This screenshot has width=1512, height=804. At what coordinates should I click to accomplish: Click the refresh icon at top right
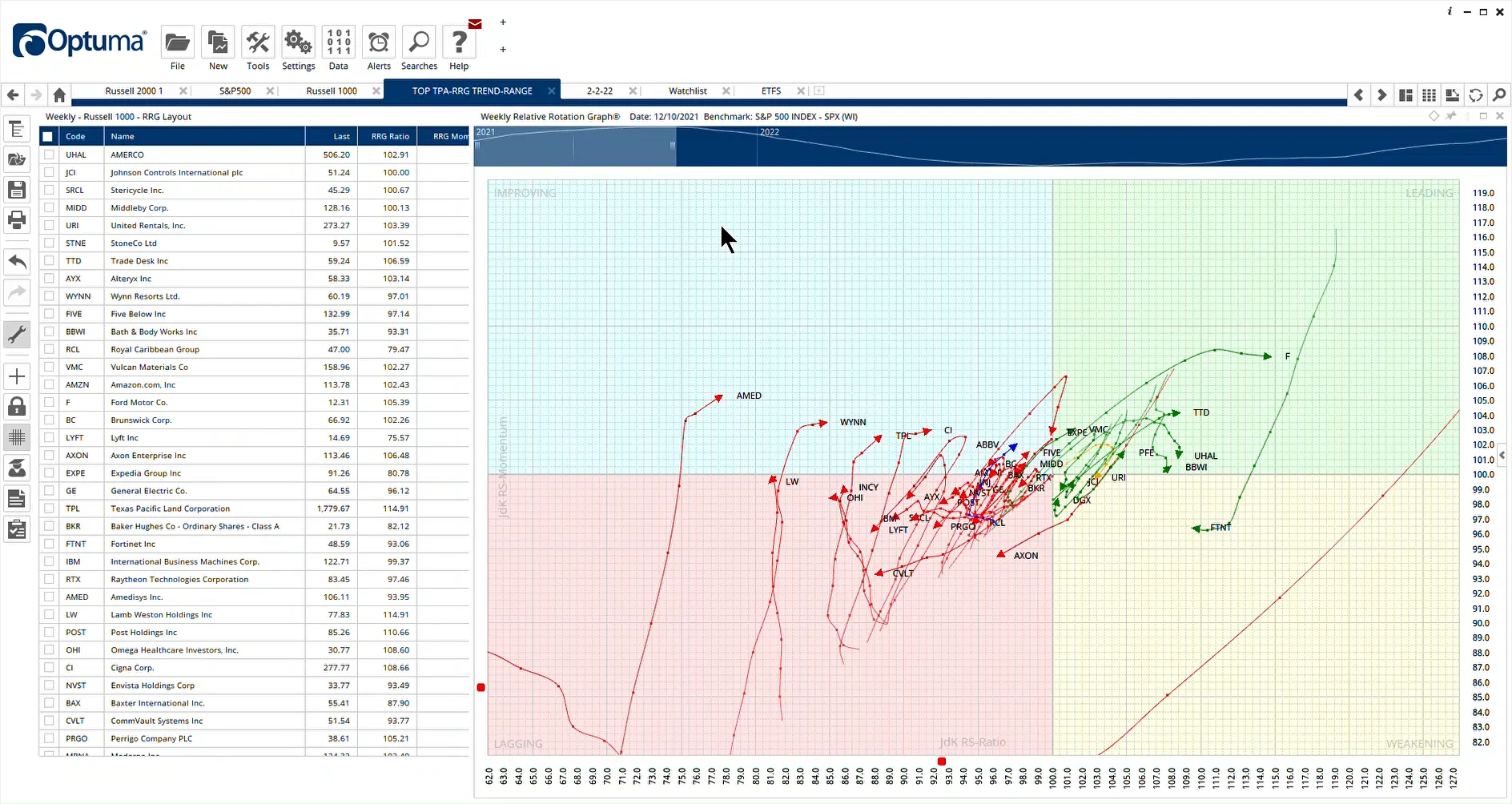1475,94
